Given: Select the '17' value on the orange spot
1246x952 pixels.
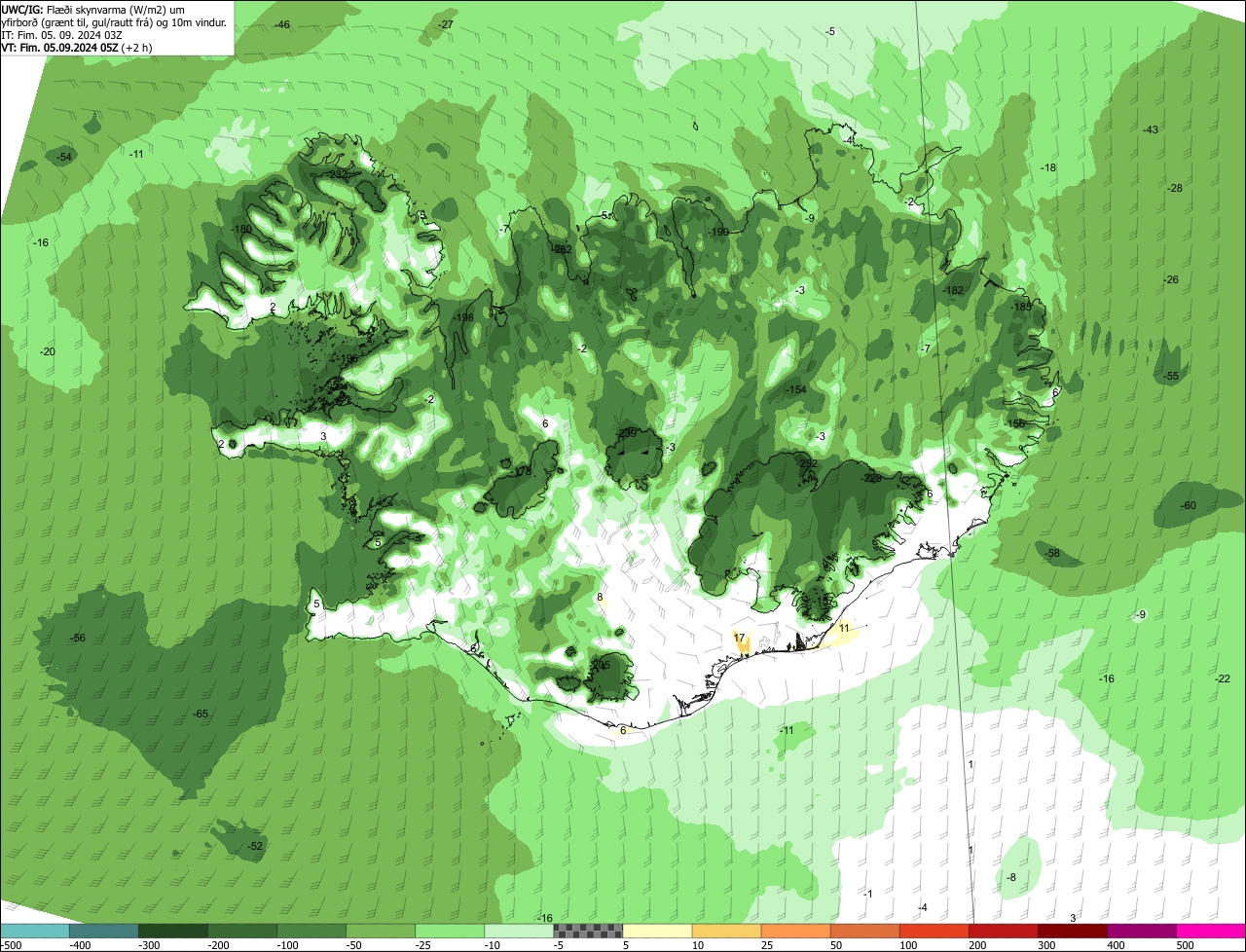Looking at the screenshot, I should click(x=740, y=638).
